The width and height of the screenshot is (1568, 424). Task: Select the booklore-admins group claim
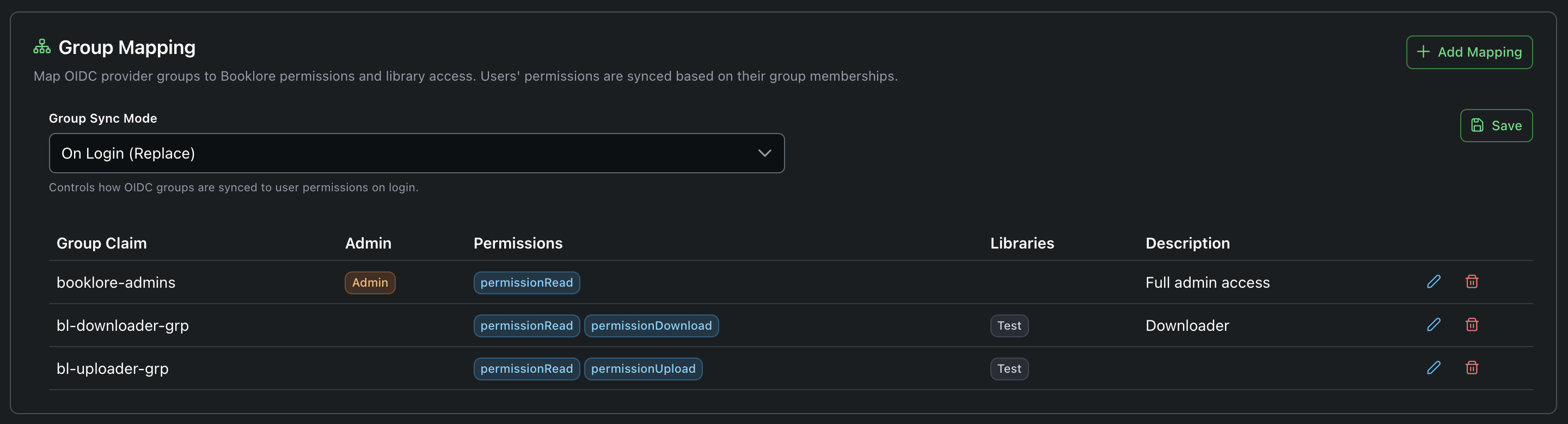(115, 283)
